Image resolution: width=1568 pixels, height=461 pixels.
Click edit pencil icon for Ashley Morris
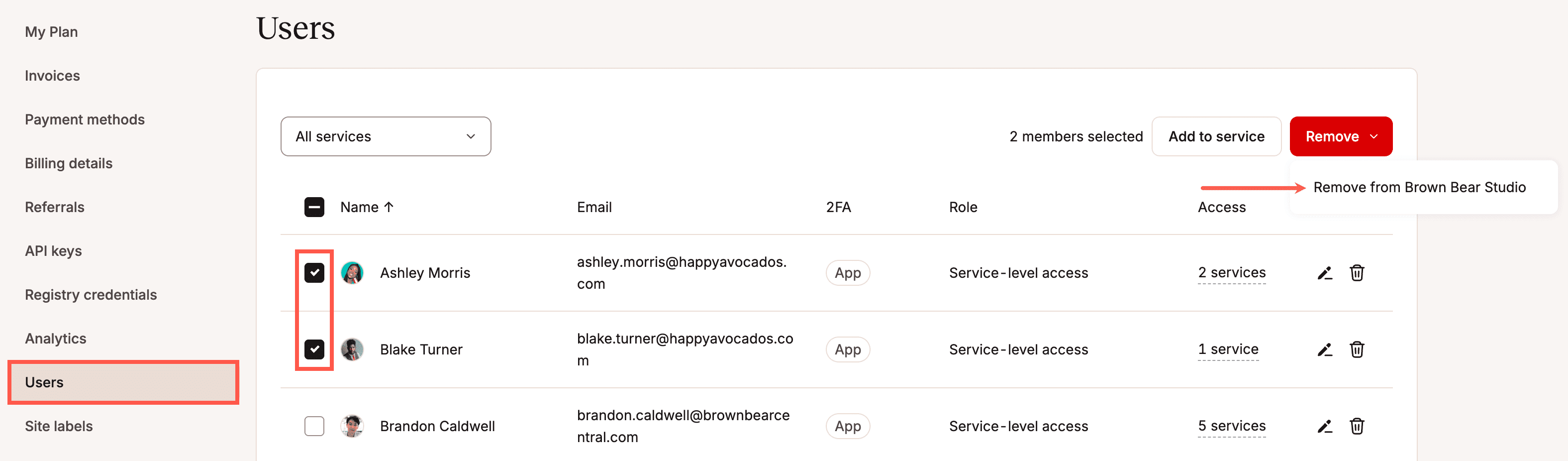click(1325, 273)
